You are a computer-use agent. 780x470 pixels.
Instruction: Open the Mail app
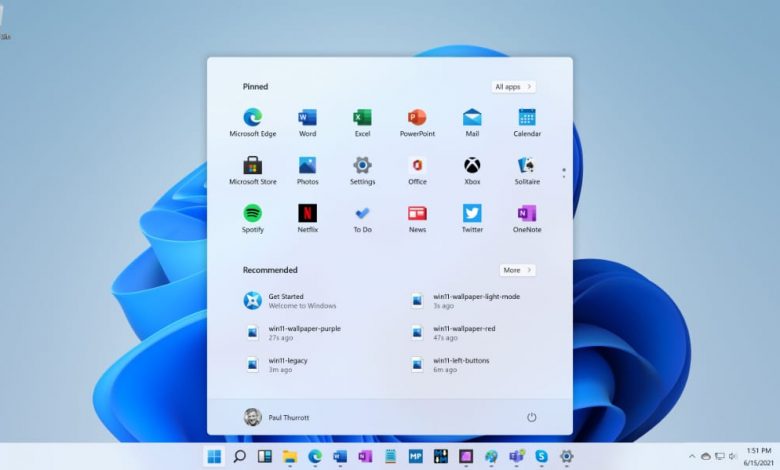pyautogui.click(x=472, y=122)
